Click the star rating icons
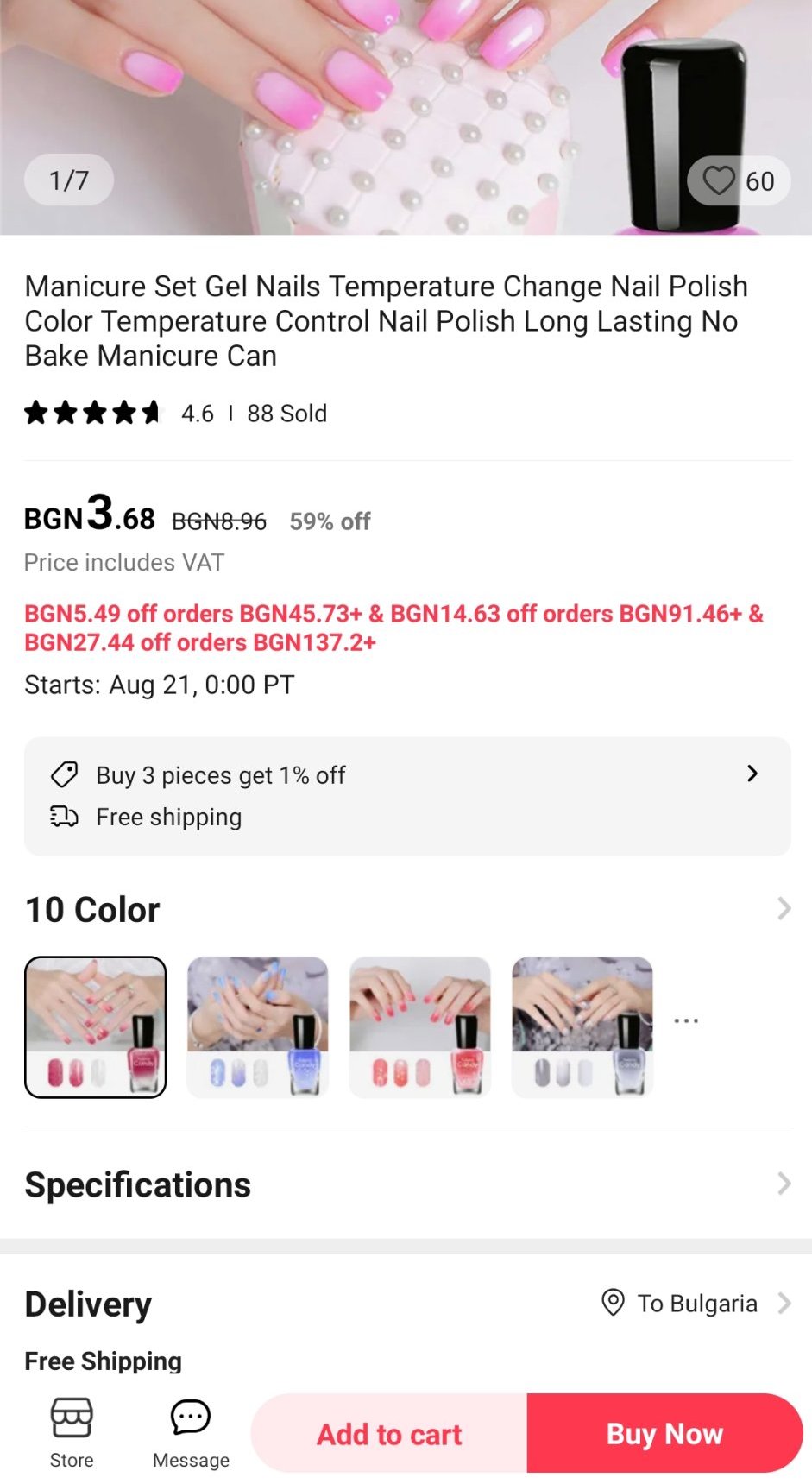This screenshot has height=1484, width=812. coord(92,414)
